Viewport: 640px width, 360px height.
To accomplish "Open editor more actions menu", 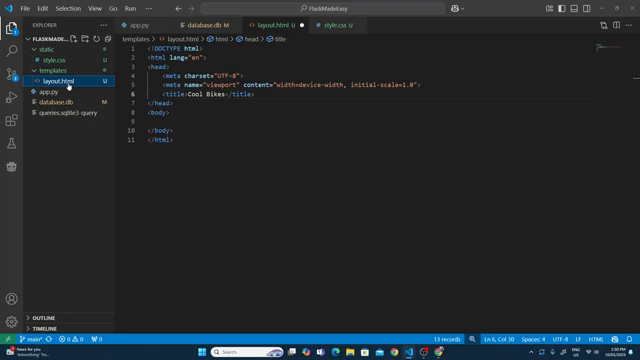I will [x=629, y=25].
